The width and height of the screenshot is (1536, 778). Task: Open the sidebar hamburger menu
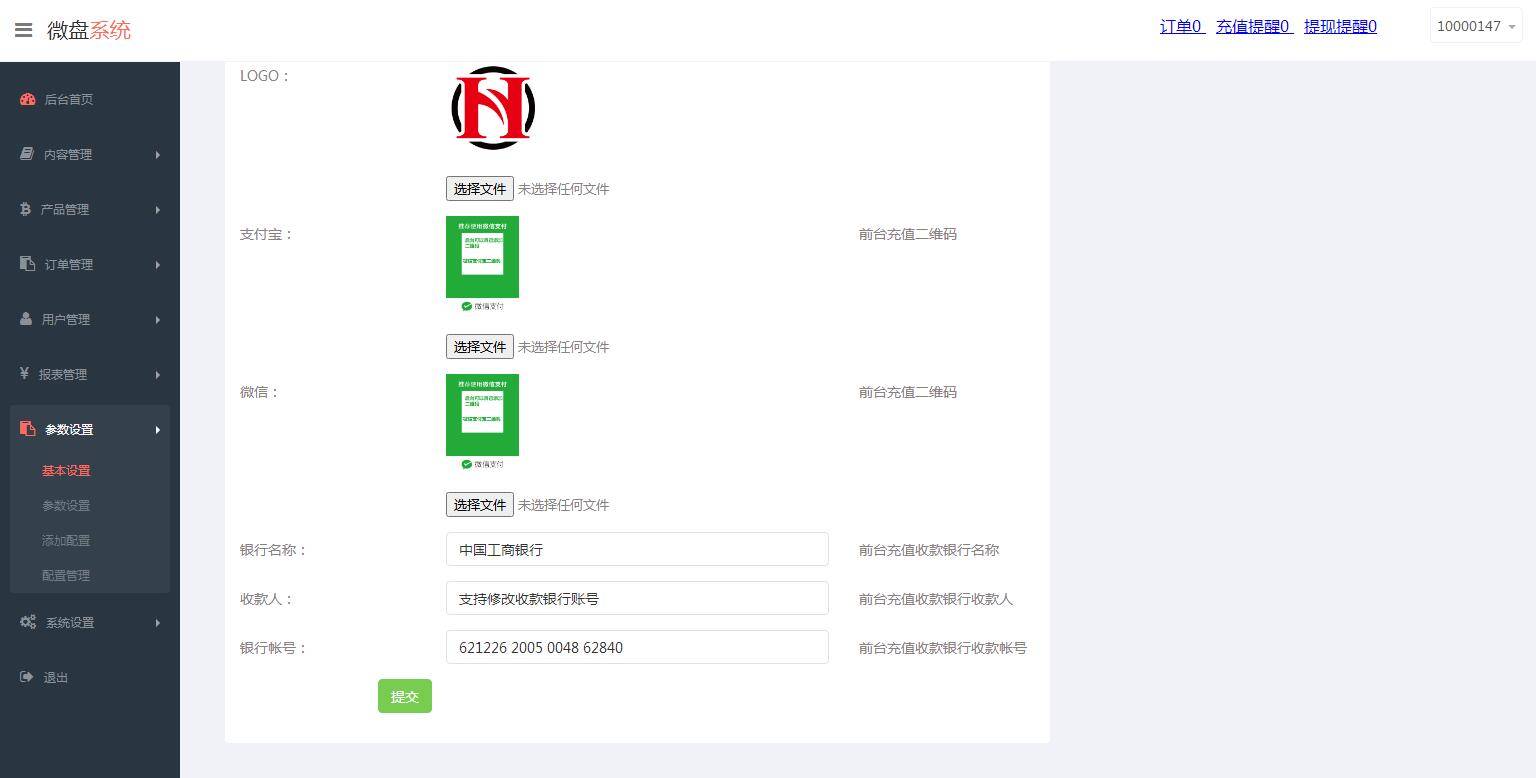coord(24,29)
